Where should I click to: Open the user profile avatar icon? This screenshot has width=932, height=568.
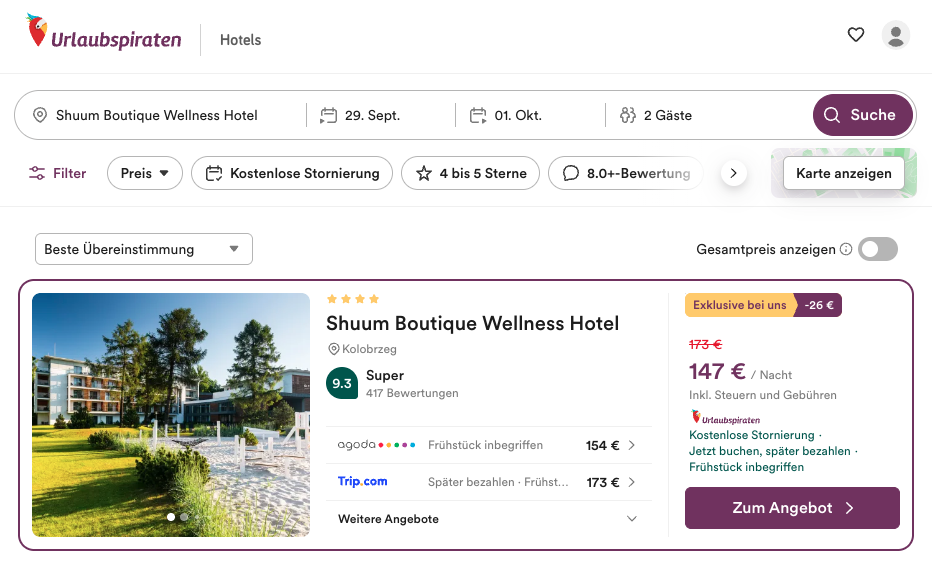coord(896,35)
